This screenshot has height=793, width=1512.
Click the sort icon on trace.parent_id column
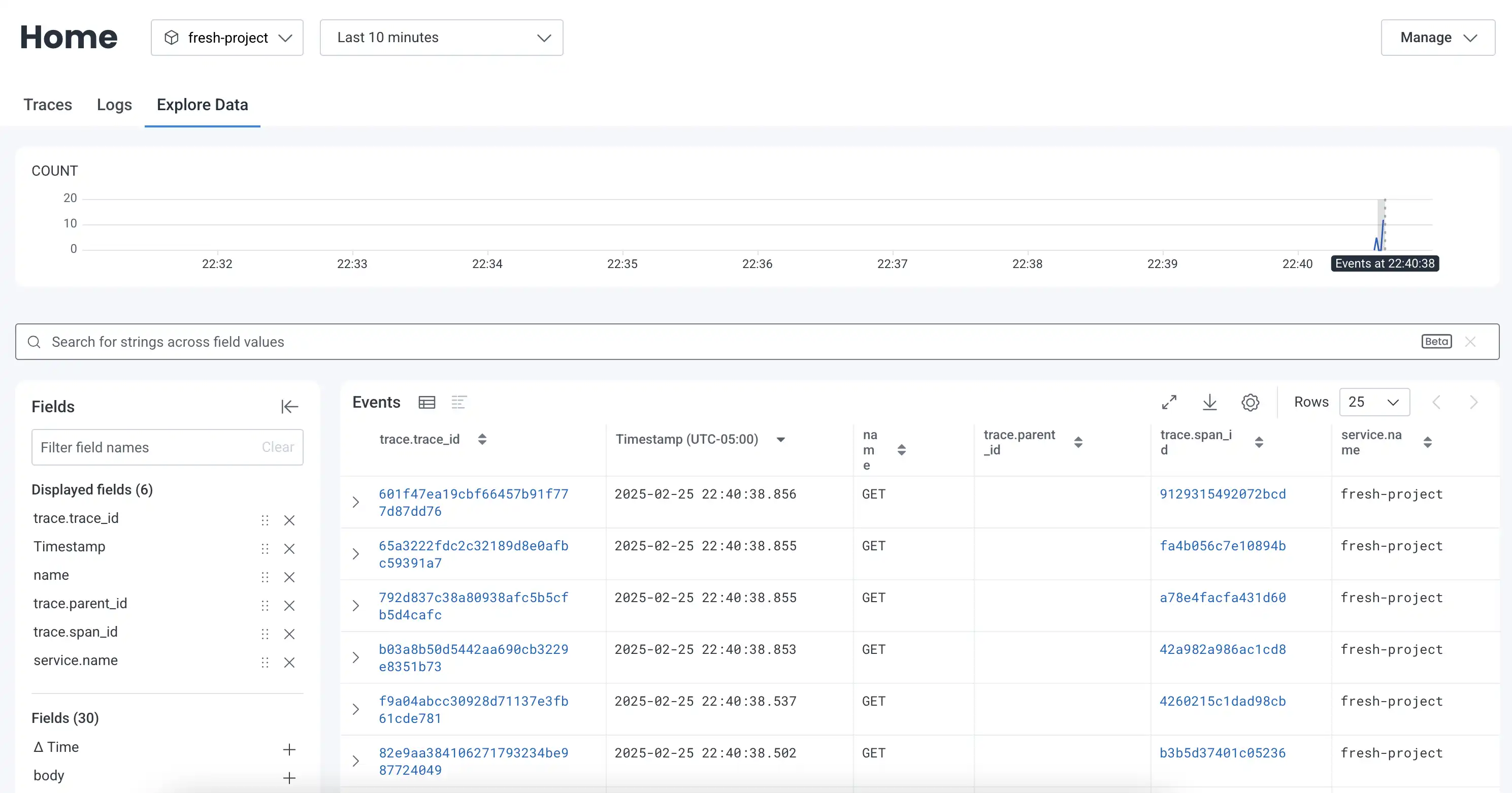1080,443
